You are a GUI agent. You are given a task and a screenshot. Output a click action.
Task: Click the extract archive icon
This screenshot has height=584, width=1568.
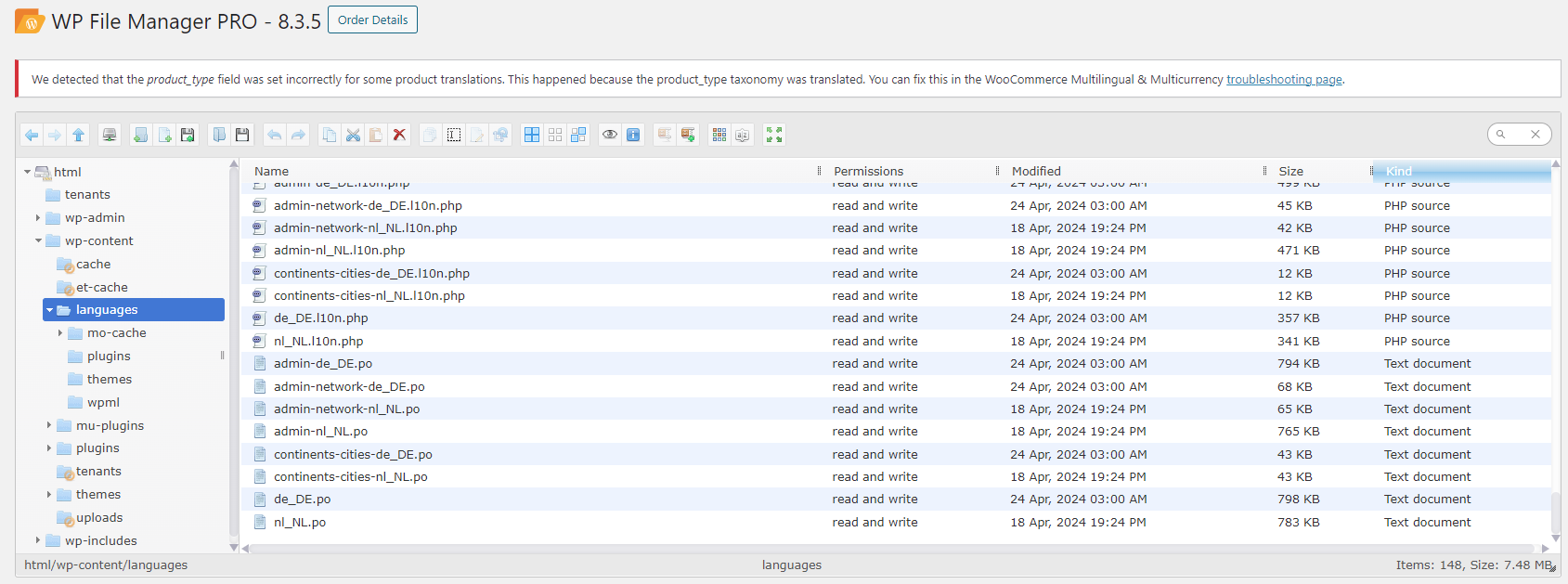coord(665,135)
